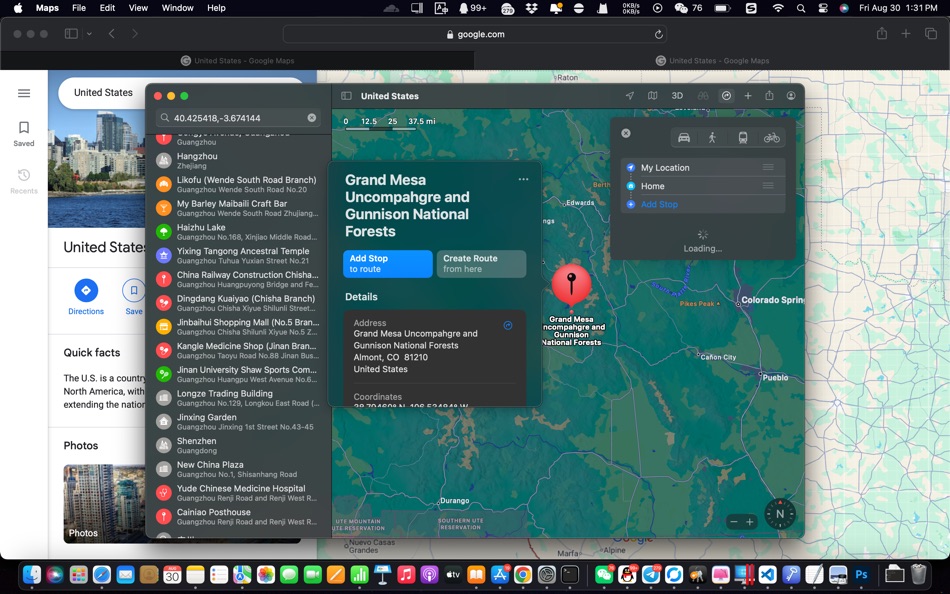The height and width of the screenshot is (594, 950).
Task: Click the plus icon in Maps toolbar
Action: pyautogui.click(x=748, y=96)
